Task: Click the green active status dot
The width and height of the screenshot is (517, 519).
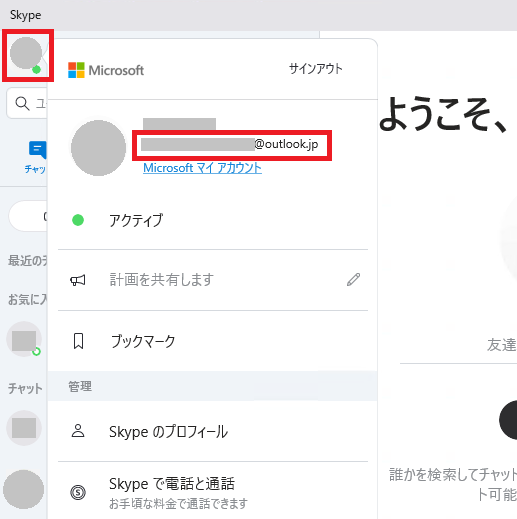Action: click(78, 220)
